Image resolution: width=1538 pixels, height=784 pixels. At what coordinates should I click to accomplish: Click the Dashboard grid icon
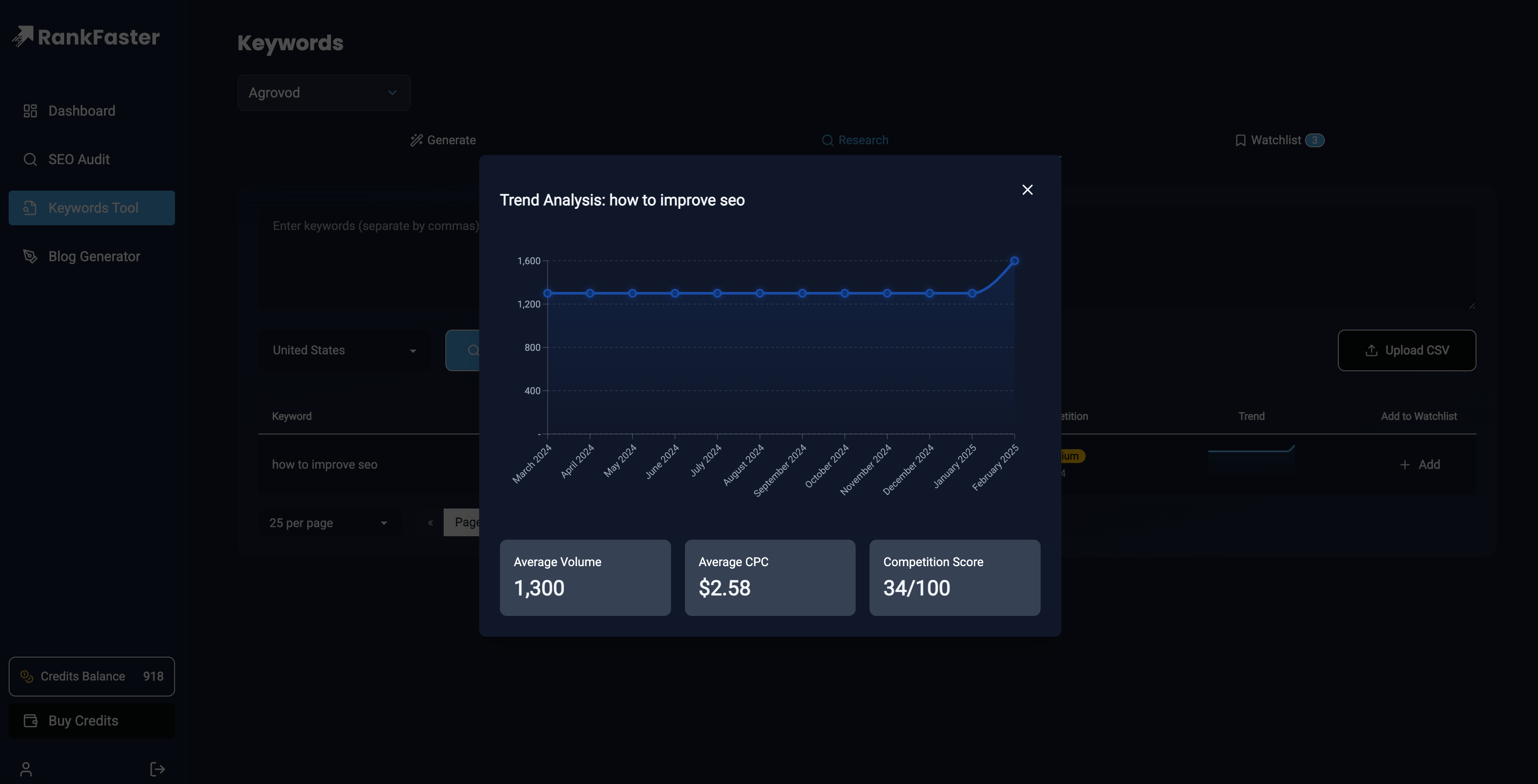[x=30, y=111]
